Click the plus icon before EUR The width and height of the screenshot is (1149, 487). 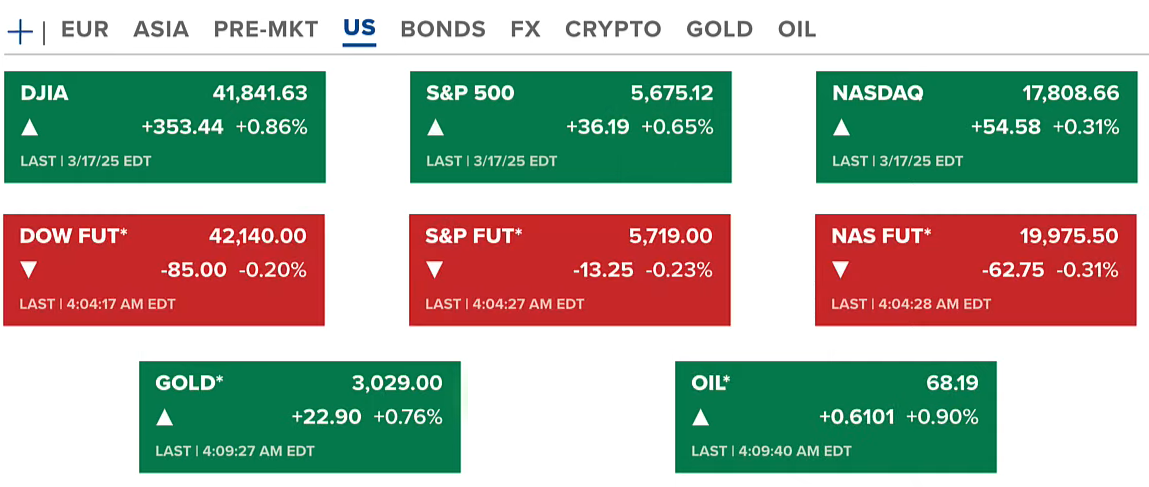tap(20, 31)
